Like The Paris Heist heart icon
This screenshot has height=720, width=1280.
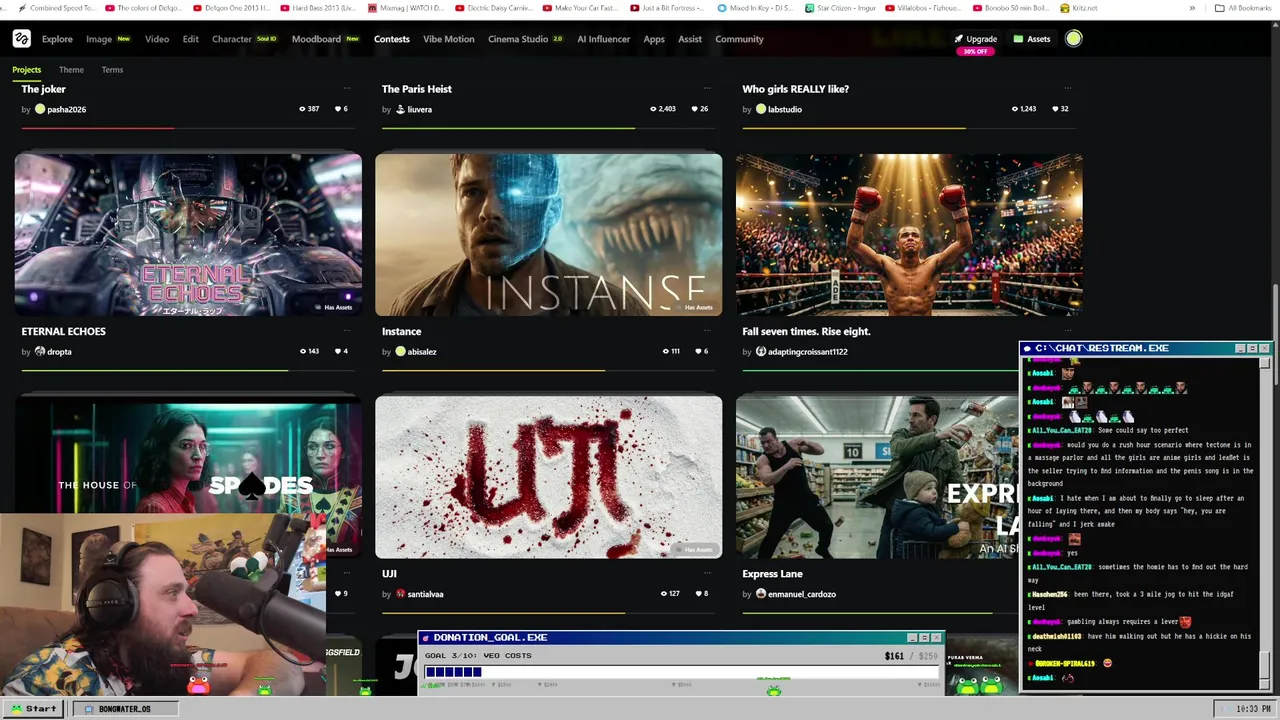695,109
